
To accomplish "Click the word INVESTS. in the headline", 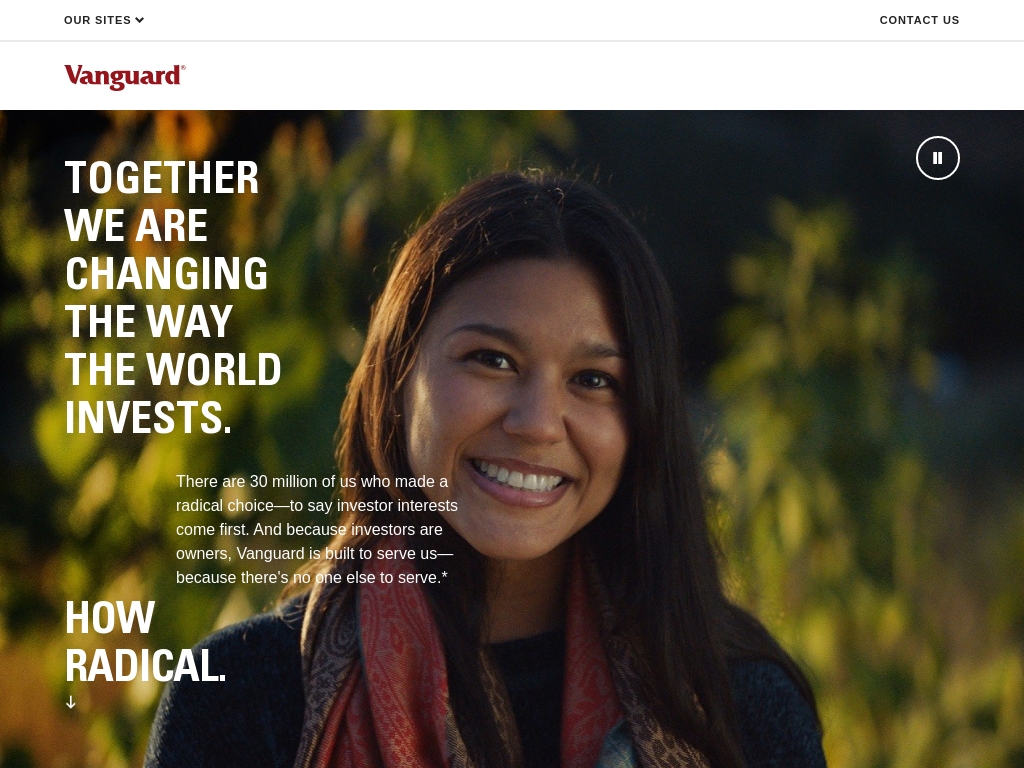I will 148,418.
